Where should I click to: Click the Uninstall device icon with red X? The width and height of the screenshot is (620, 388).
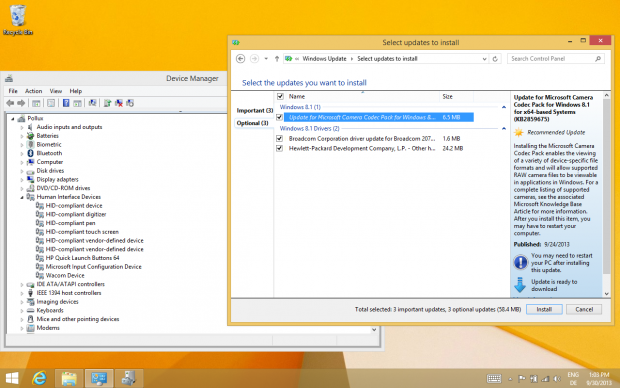[x=119, y=103]
